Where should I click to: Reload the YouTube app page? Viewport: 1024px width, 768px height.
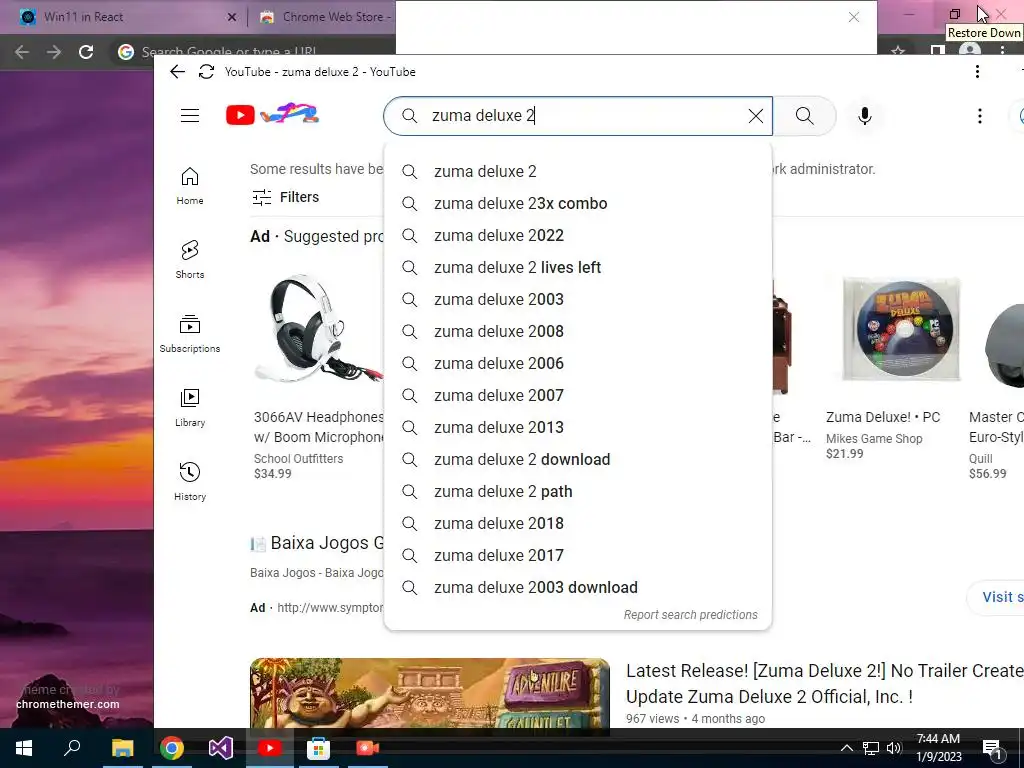click(x=206, y=71)
